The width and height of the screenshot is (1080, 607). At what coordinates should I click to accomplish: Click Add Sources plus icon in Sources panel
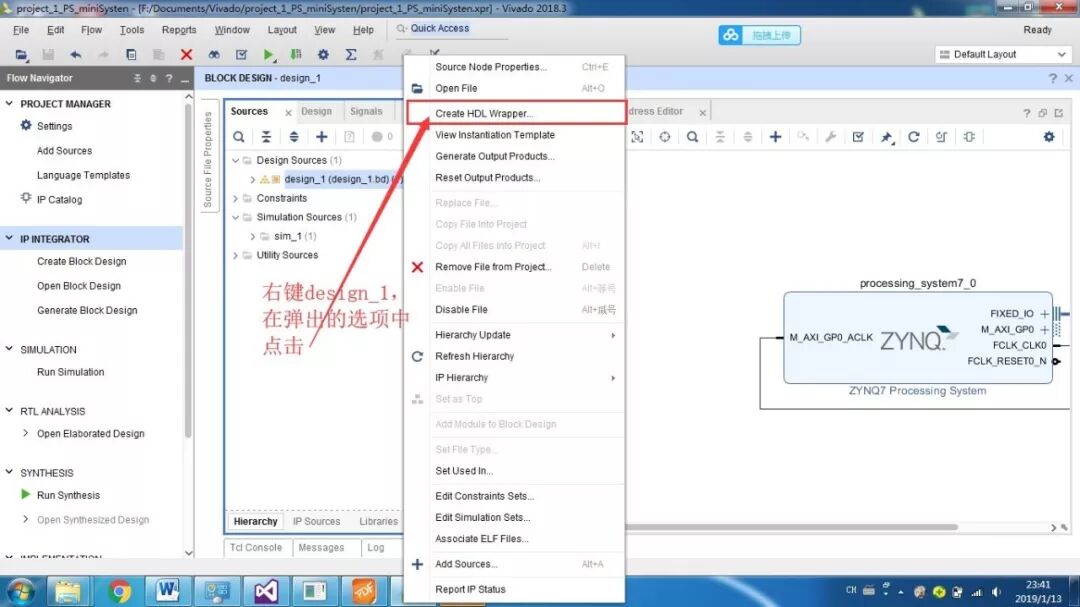322,136
